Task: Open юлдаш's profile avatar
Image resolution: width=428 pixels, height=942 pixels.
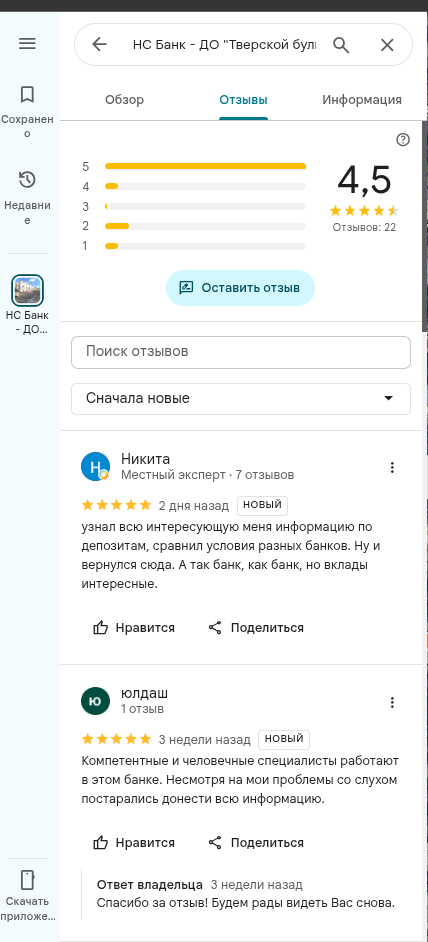Action: point(96,700)
